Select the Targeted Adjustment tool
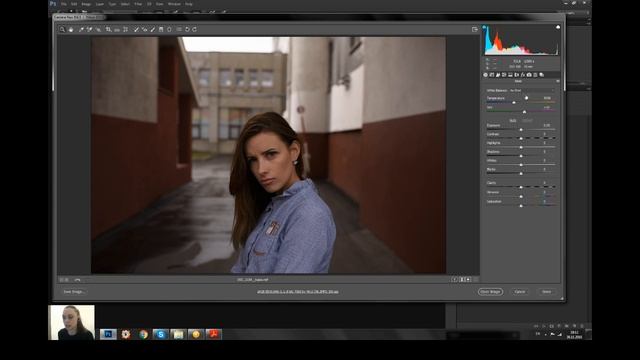640x360 pixels. coord(98,29)
